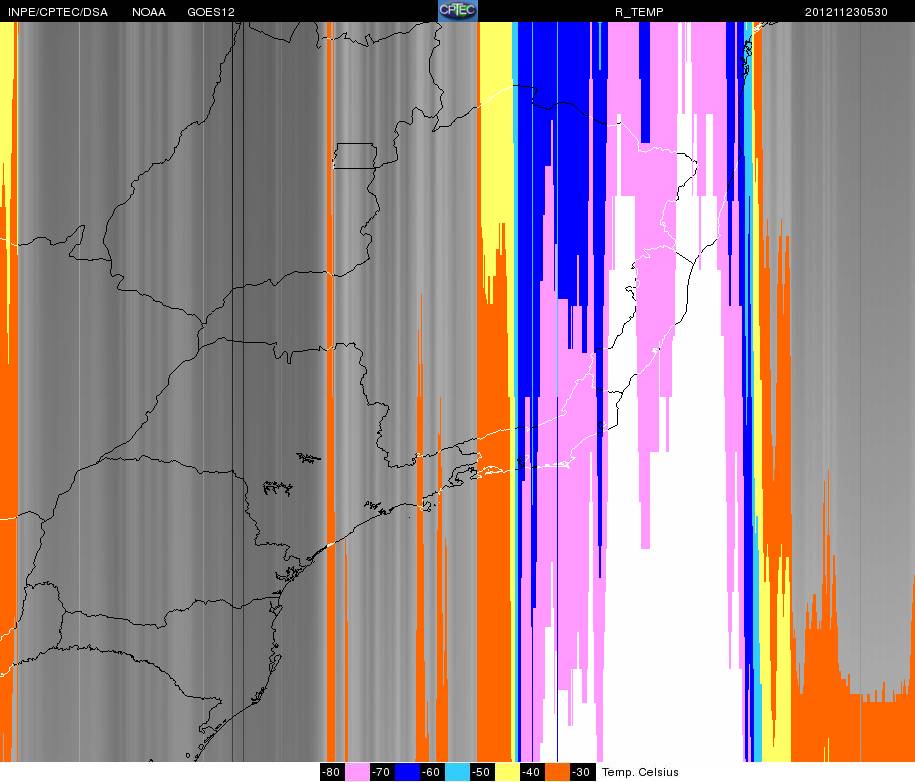Click the orange legend swatch after -40
915x782 pixels.
point(557,772)
